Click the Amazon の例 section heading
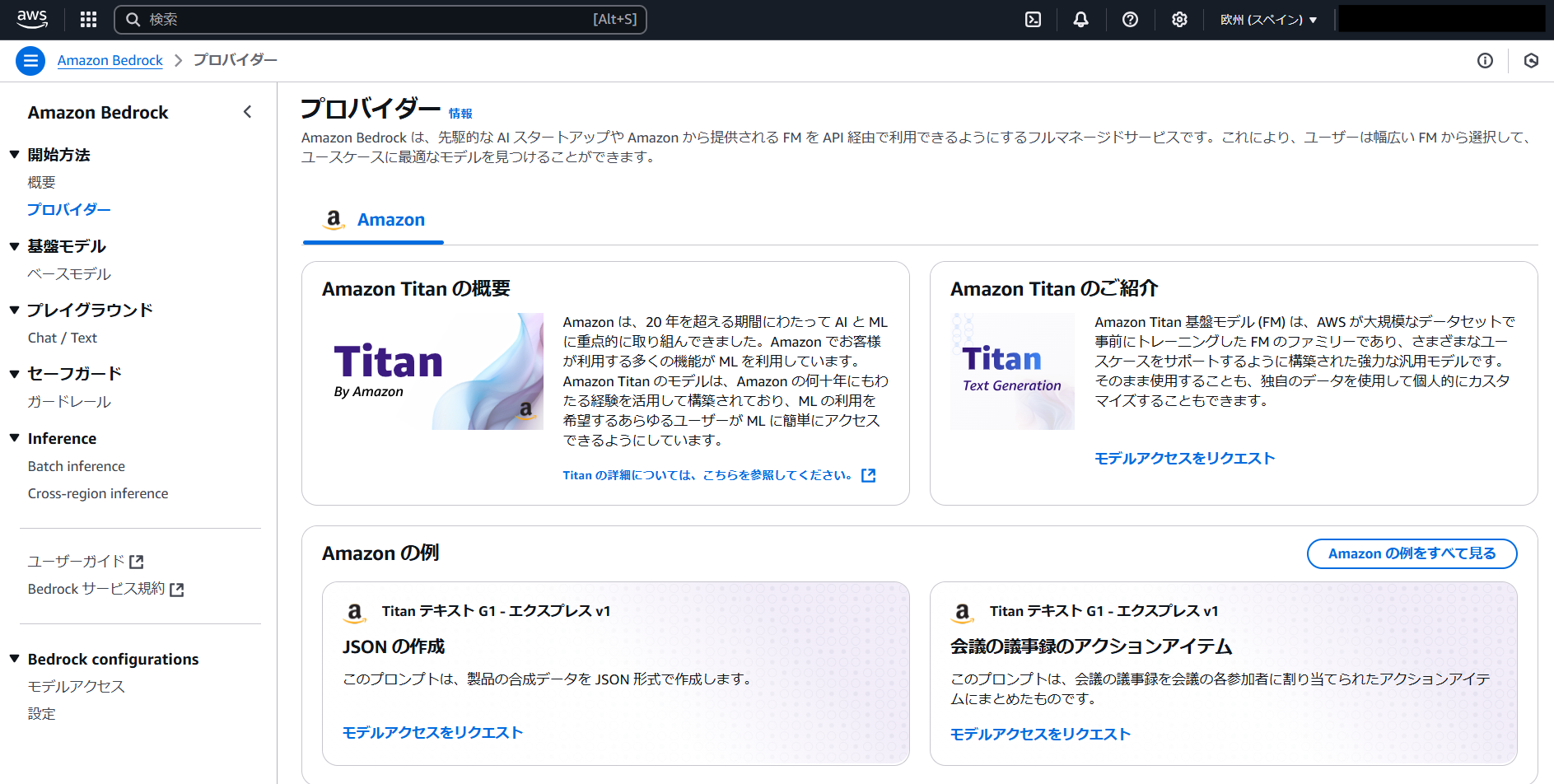The width and height of the screenshot is (1554, 784). tap(381, 553)
